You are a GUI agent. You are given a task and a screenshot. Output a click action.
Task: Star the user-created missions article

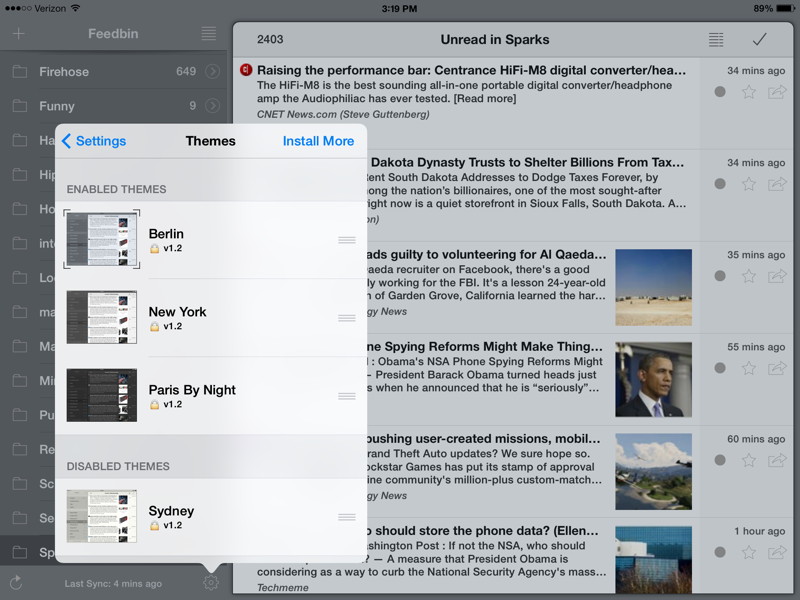tap(748, 460)
